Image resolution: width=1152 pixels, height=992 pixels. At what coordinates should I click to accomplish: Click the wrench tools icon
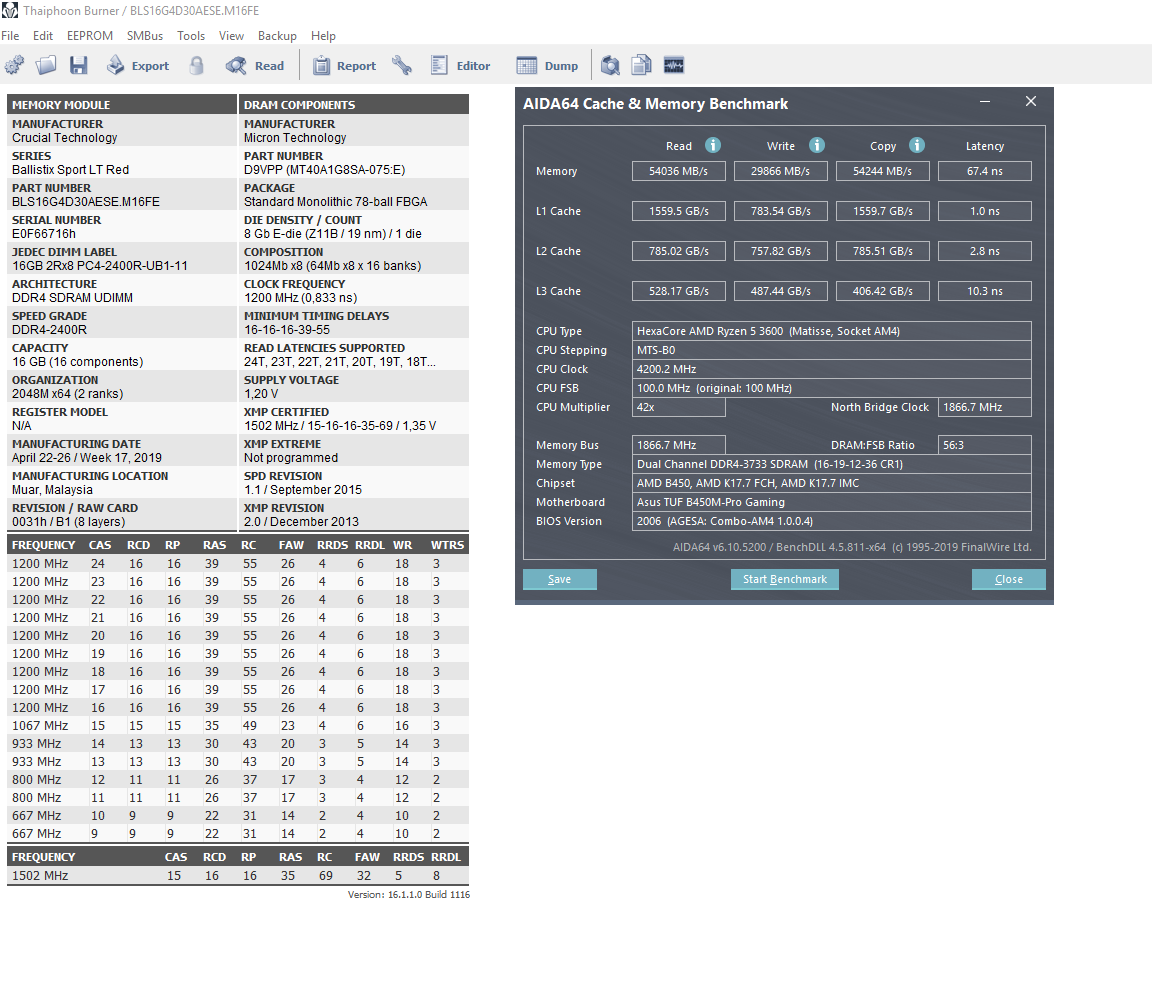(x=402, y=65)
